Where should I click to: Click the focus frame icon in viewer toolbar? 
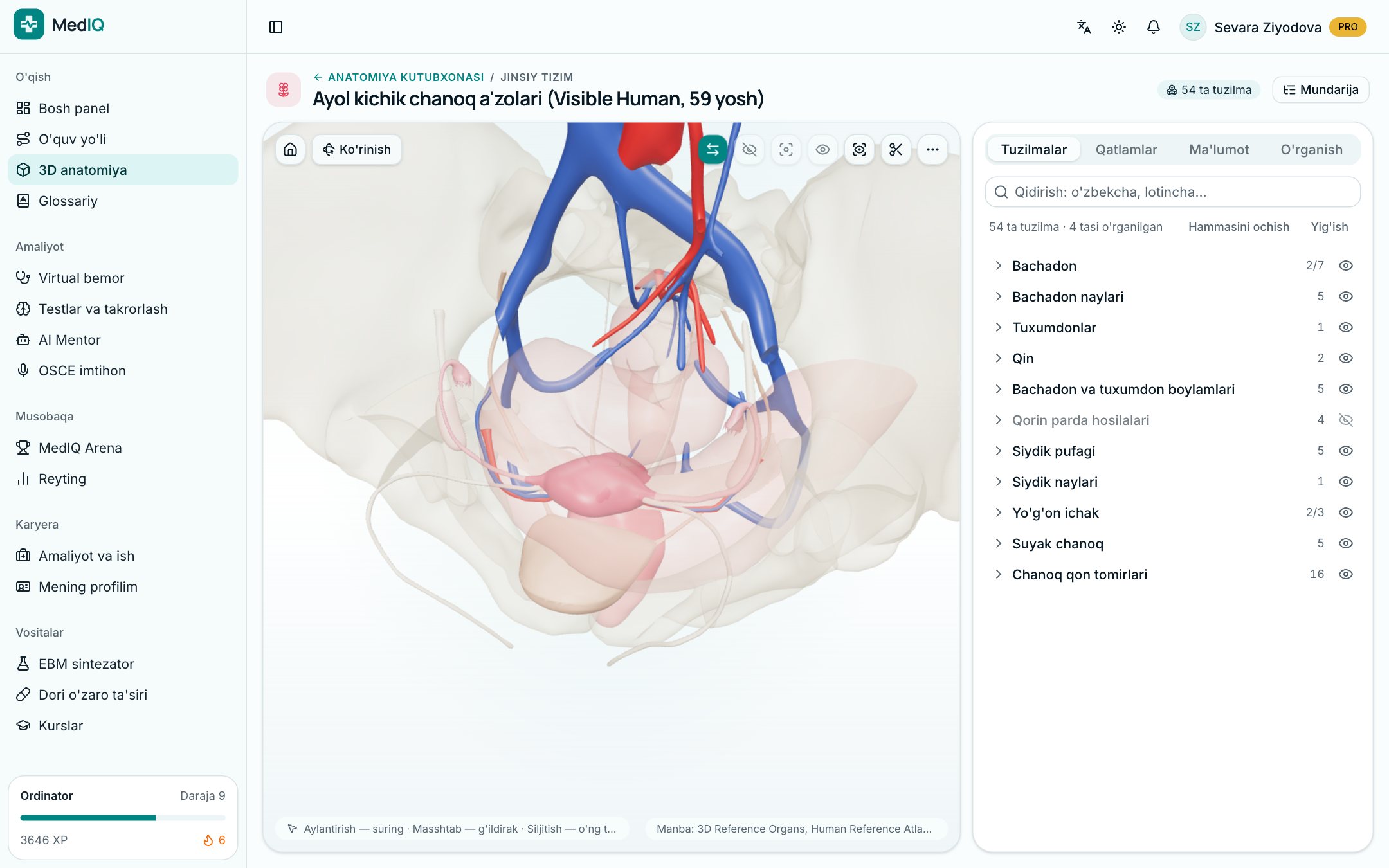pos(786,149)
